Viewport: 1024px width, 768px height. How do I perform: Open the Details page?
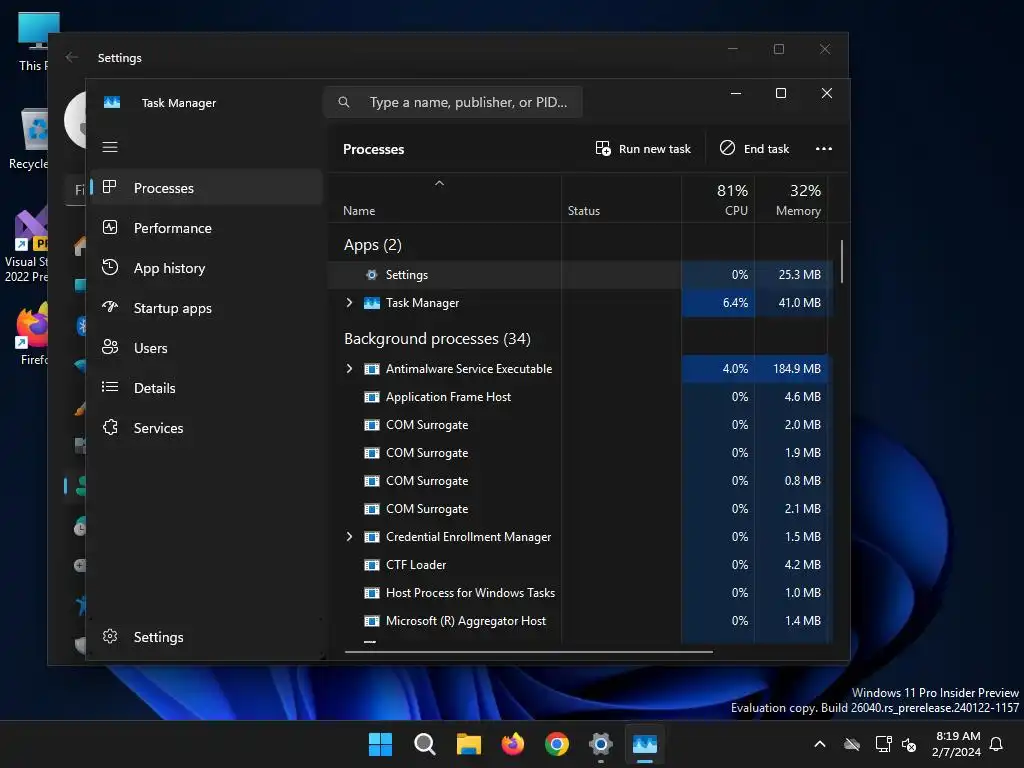pyautogui.click(x=206, y=387)
